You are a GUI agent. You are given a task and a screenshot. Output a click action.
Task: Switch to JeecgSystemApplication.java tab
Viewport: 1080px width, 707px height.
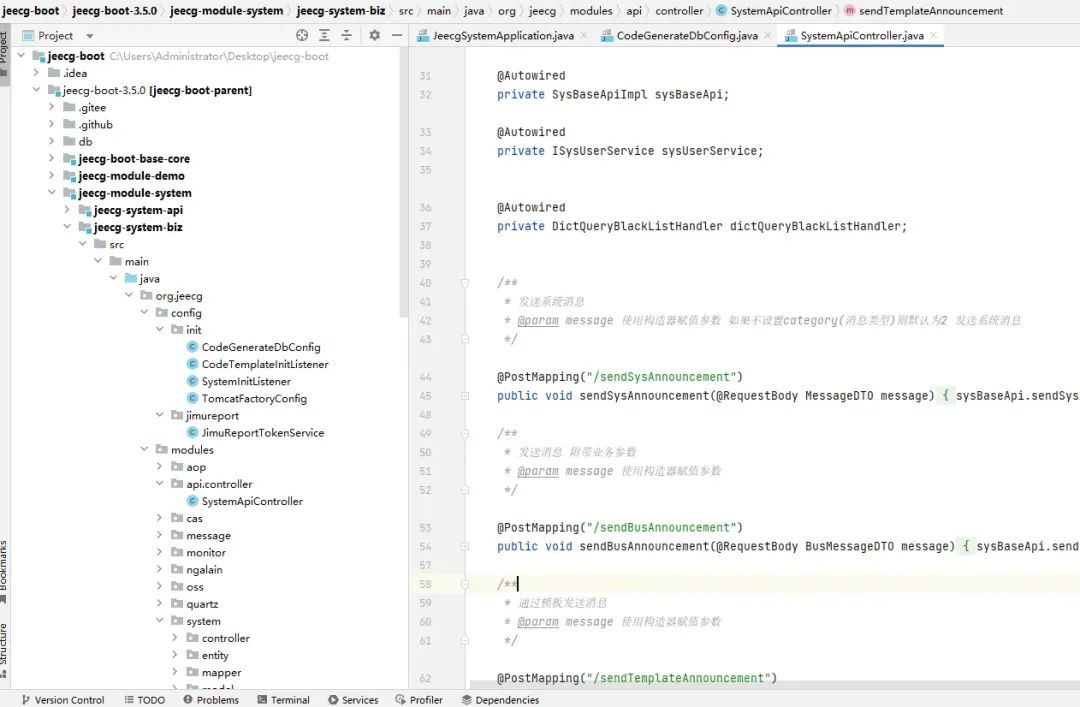tap(503, 35)
